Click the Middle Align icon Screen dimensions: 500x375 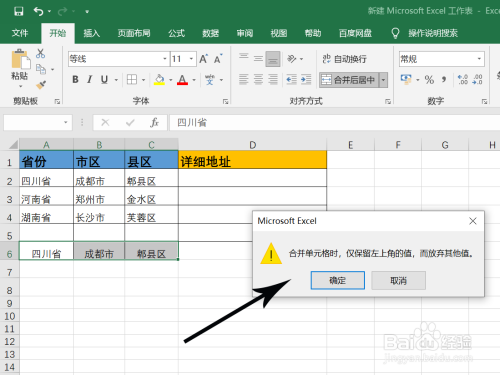[258, 59]
